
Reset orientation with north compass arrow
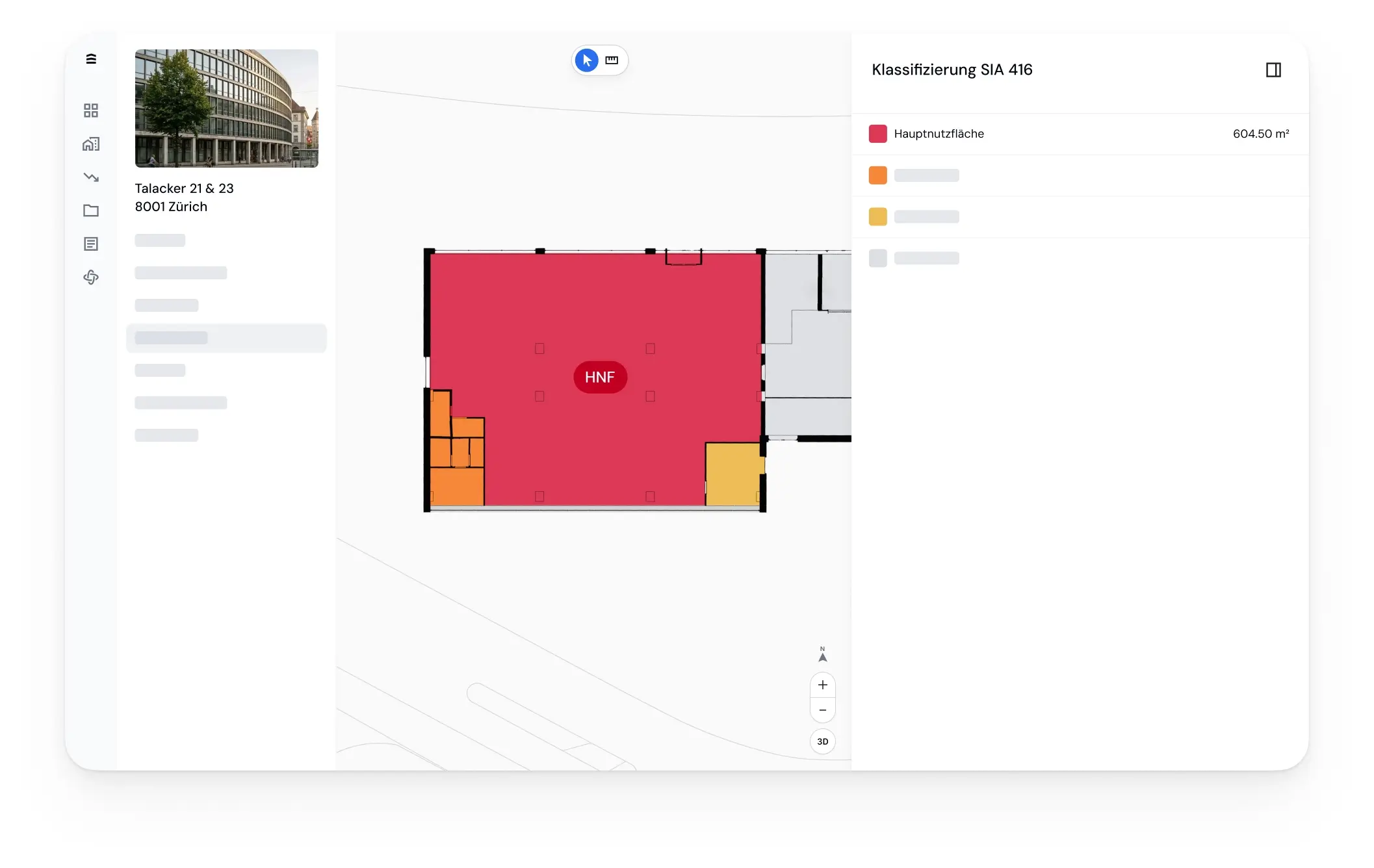pos(822,654)
